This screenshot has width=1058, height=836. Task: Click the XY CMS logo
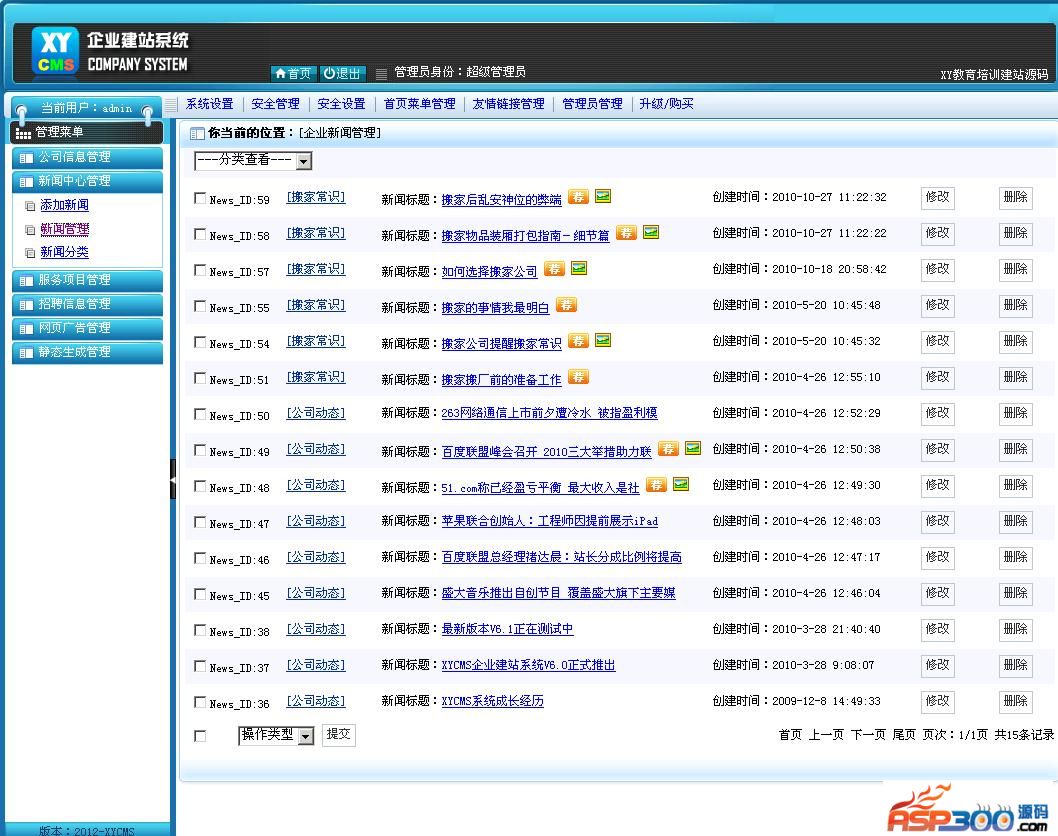[x=55, y=52]
